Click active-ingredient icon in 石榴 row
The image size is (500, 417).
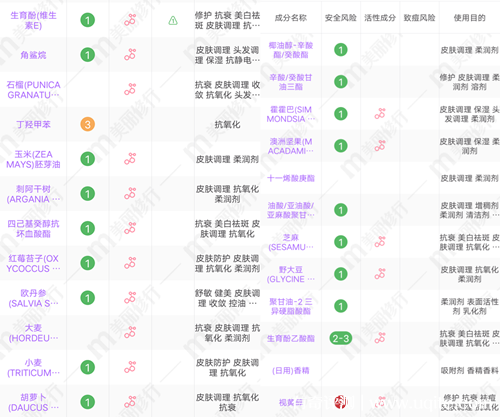[130, 89]
